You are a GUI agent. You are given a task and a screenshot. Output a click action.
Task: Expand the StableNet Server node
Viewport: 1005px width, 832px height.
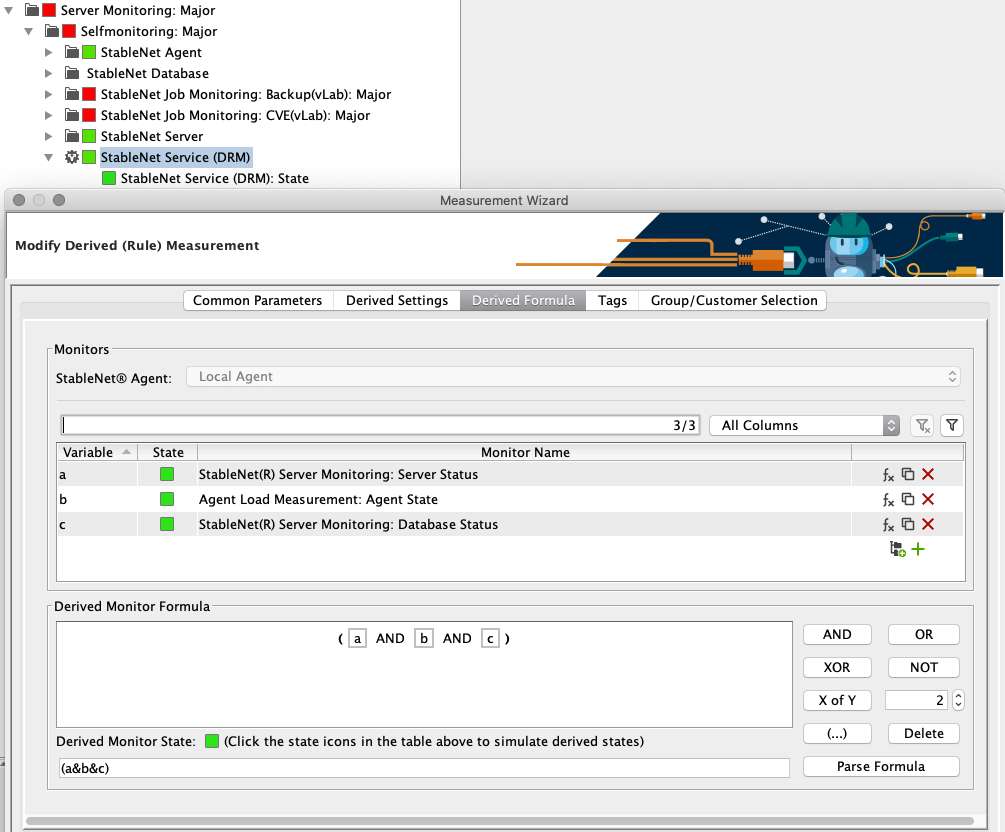[49, 137]
